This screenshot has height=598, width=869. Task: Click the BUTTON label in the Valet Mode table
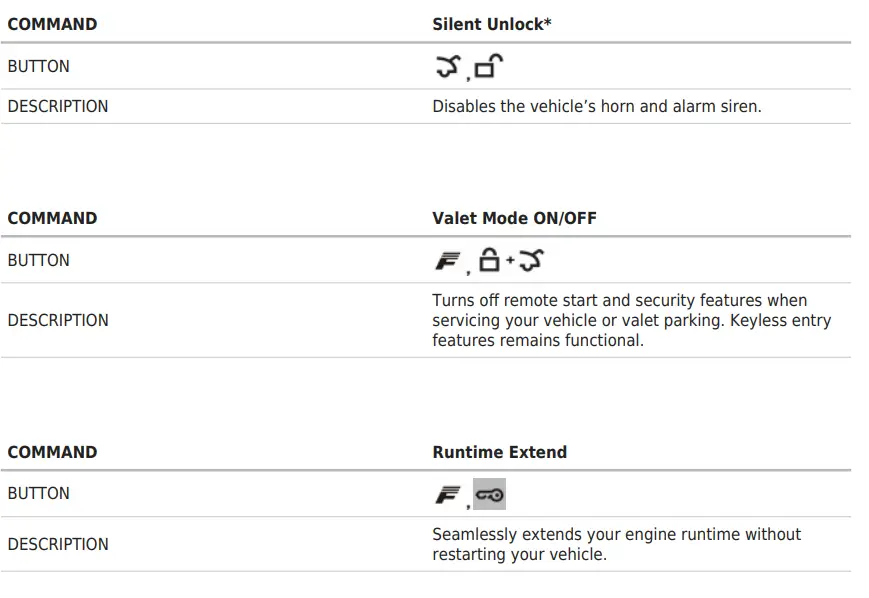pyautogui.click(x=38, y=260)
